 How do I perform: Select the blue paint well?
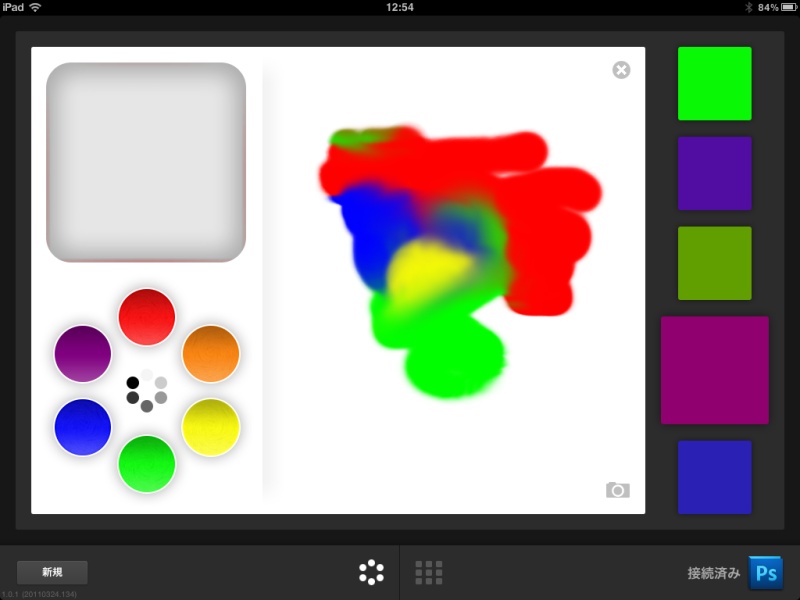pos(83,428)
